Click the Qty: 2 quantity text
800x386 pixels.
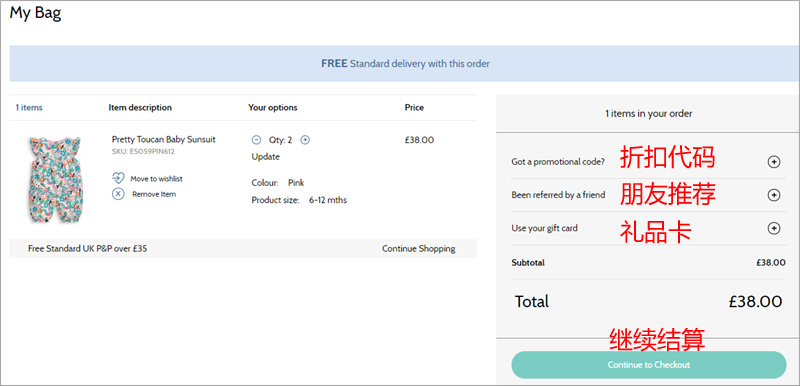[x=281, y=140]
